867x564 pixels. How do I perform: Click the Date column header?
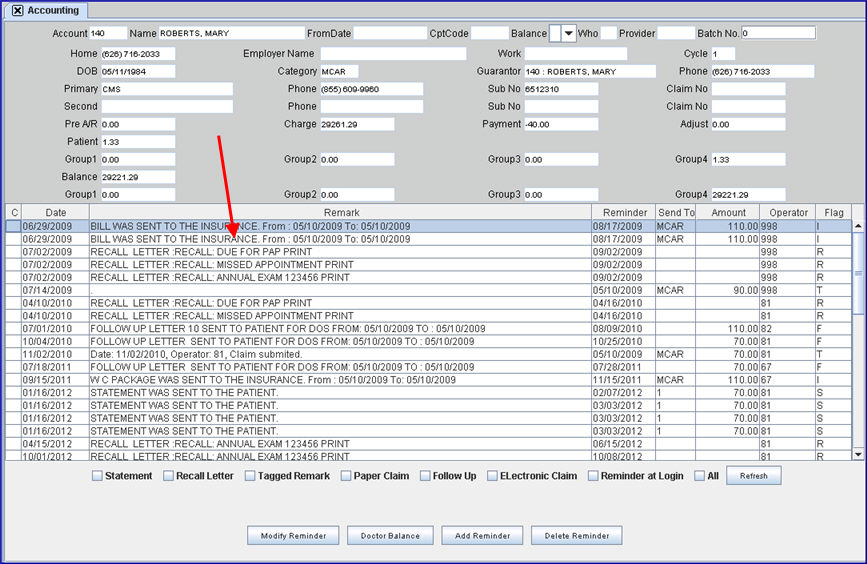tap(55, 212)
